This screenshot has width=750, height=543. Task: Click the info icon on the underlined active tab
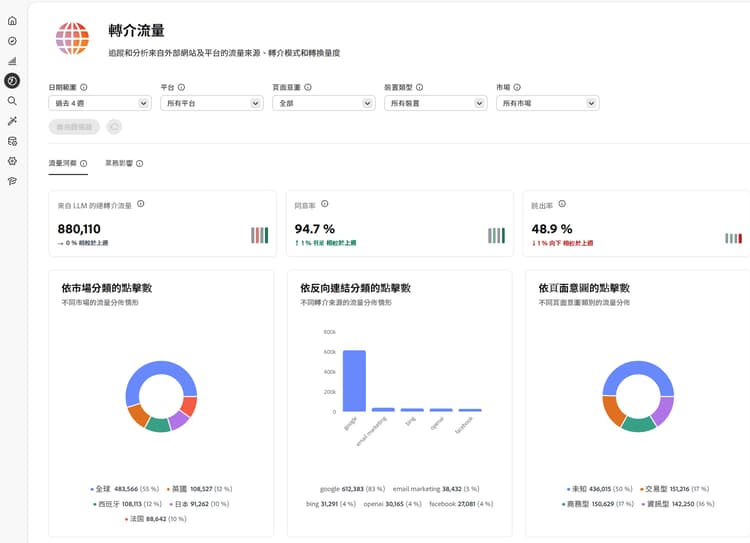(84, 164)
